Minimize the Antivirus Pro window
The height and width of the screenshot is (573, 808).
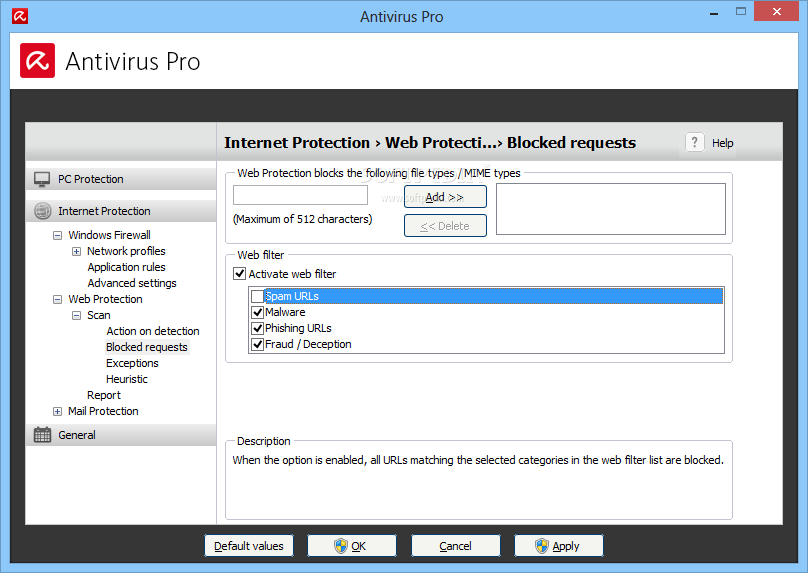pos(714,12)
